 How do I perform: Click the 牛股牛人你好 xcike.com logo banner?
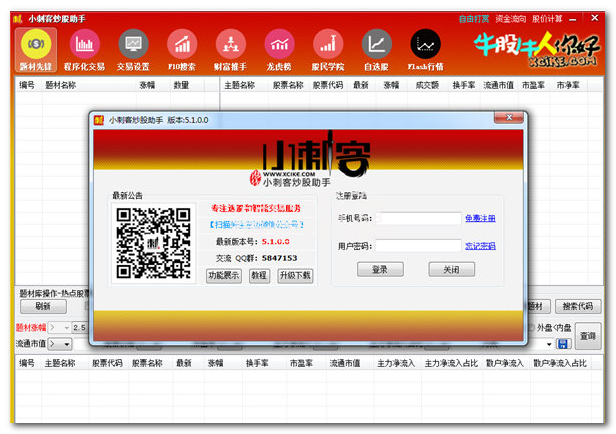[x=537, y=49]
